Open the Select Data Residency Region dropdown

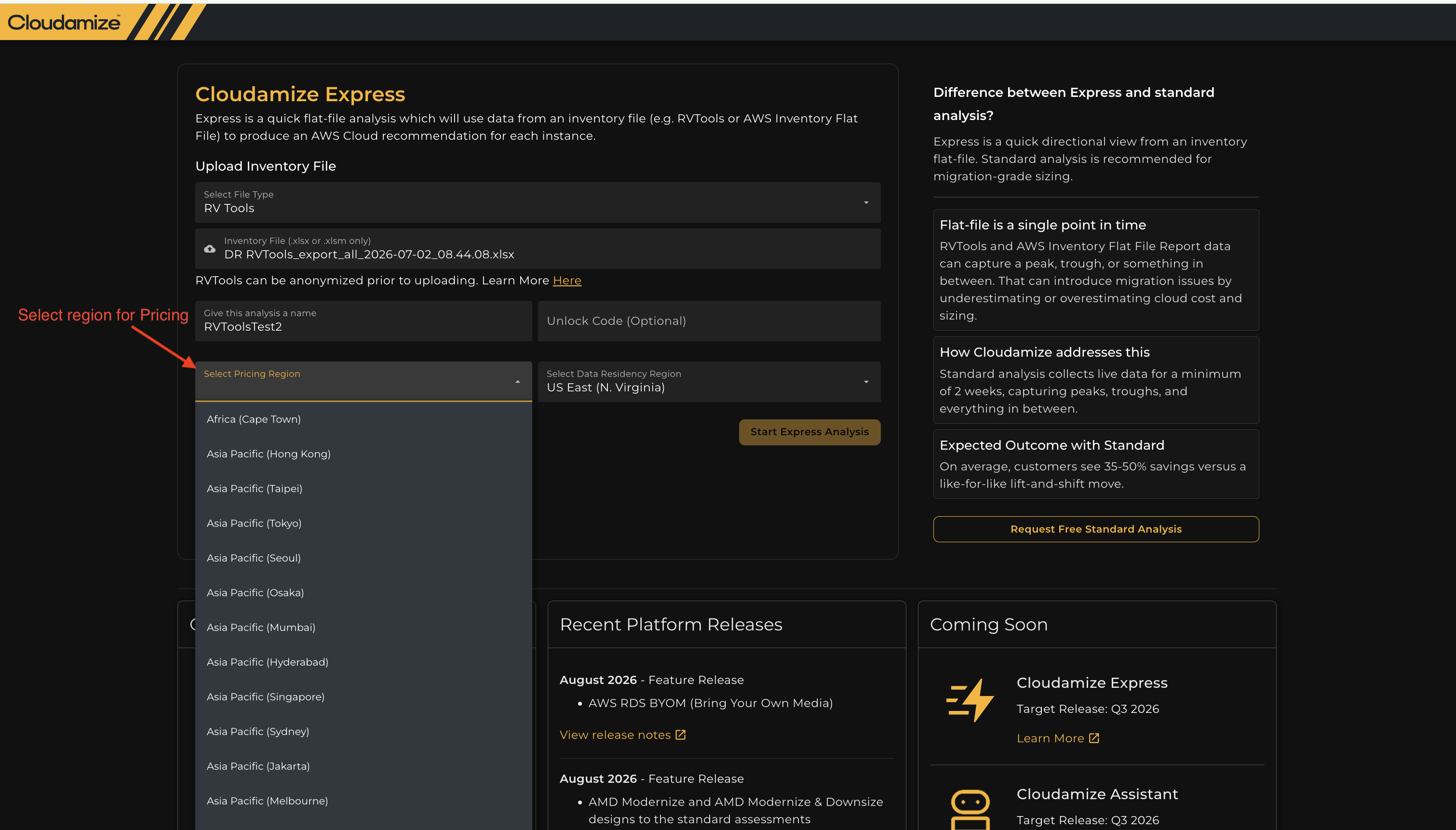click(x=709, y=381)
